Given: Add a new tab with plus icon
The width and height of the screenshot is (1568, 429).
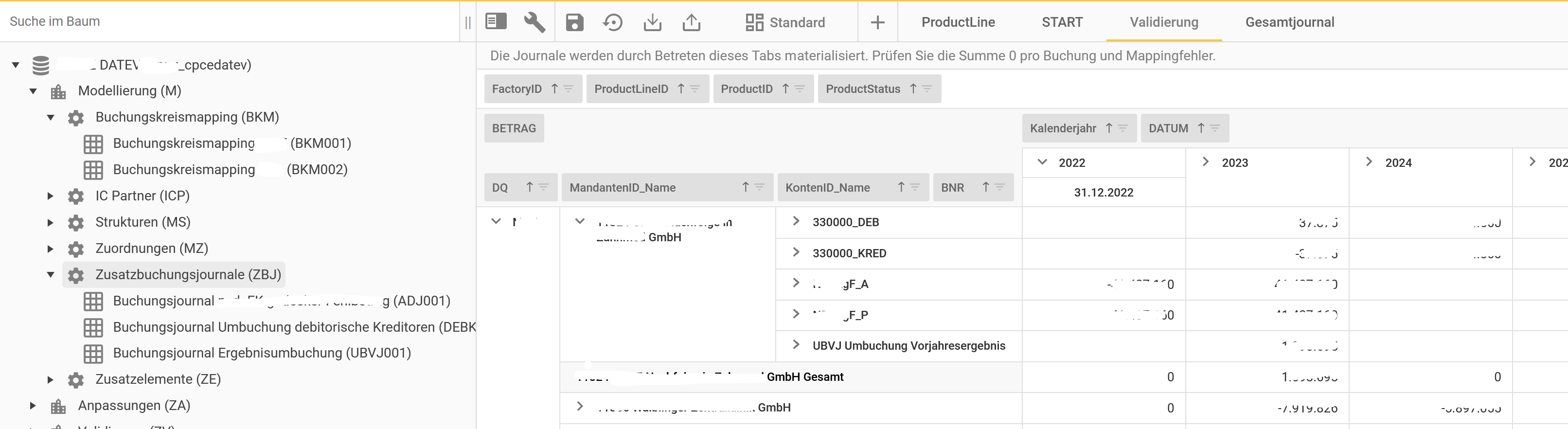Looking at the screenshot, I should click(x=877, y=22).
